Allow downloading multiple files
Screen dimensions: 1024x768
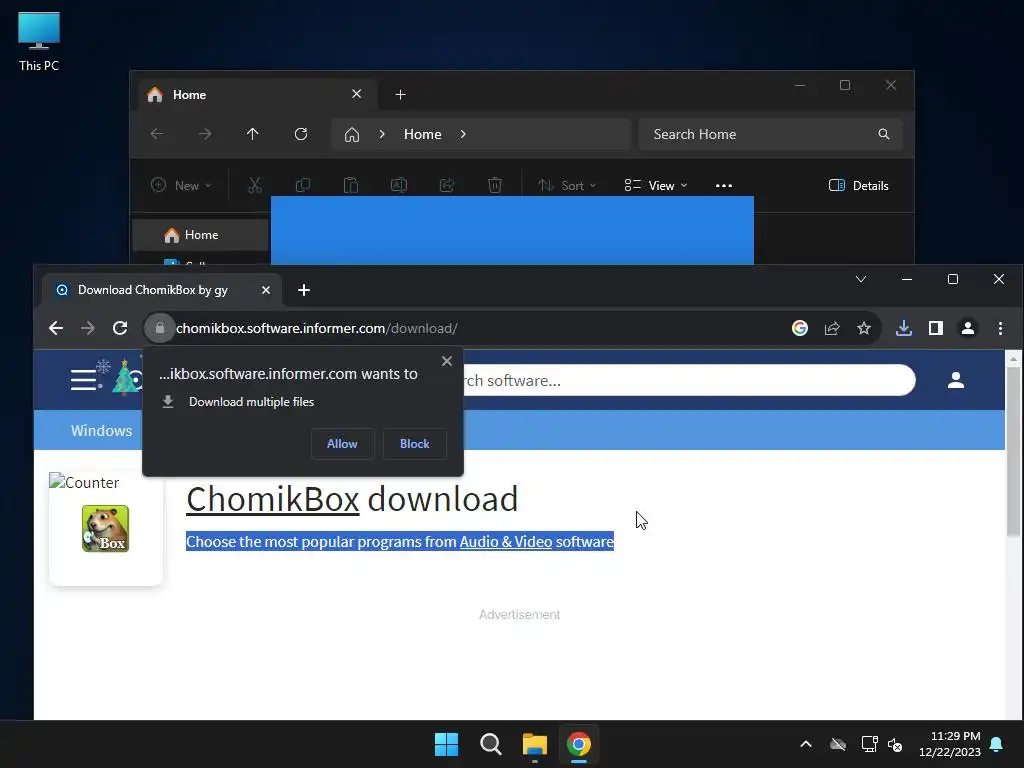tap(342, 443)
